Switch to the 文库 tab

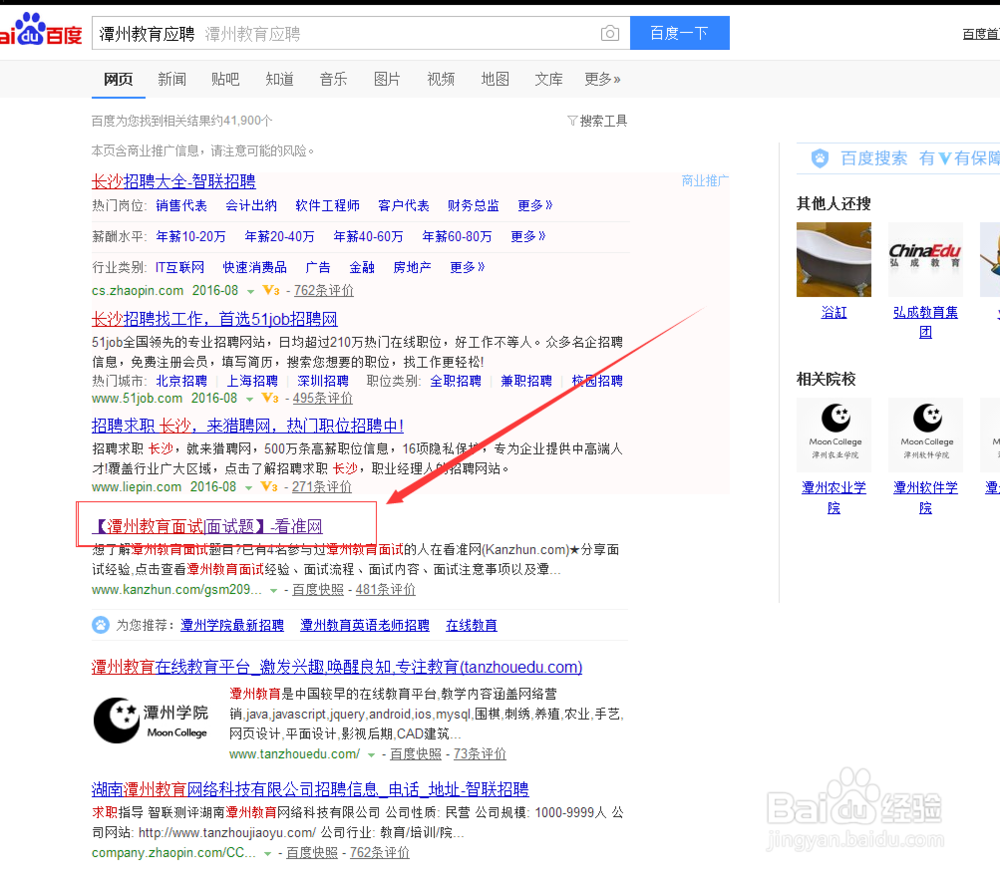548,79
